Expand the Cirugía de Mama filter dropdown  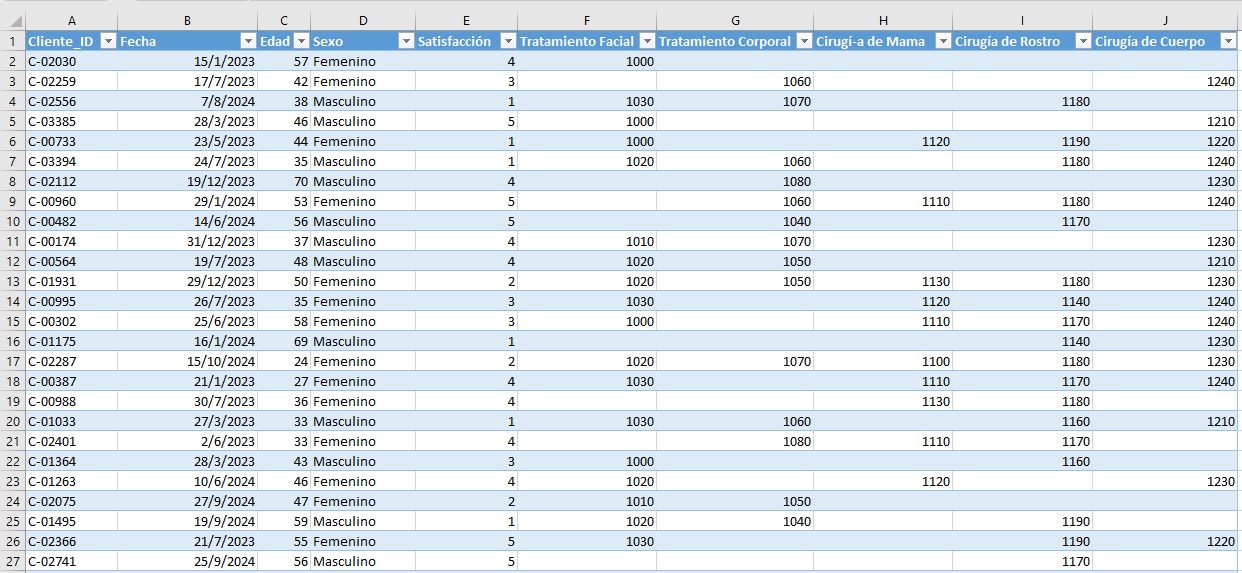click(943, 41)
